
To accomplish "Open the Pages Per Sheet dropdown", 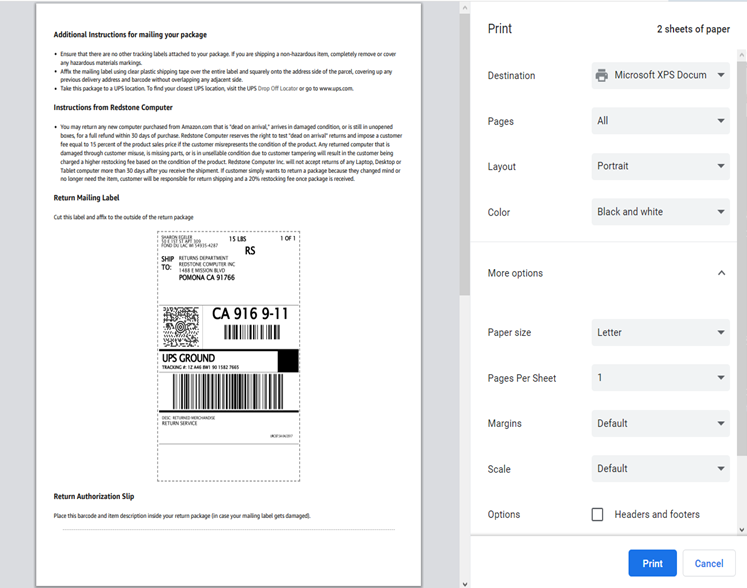I will [x=660, y=378].
